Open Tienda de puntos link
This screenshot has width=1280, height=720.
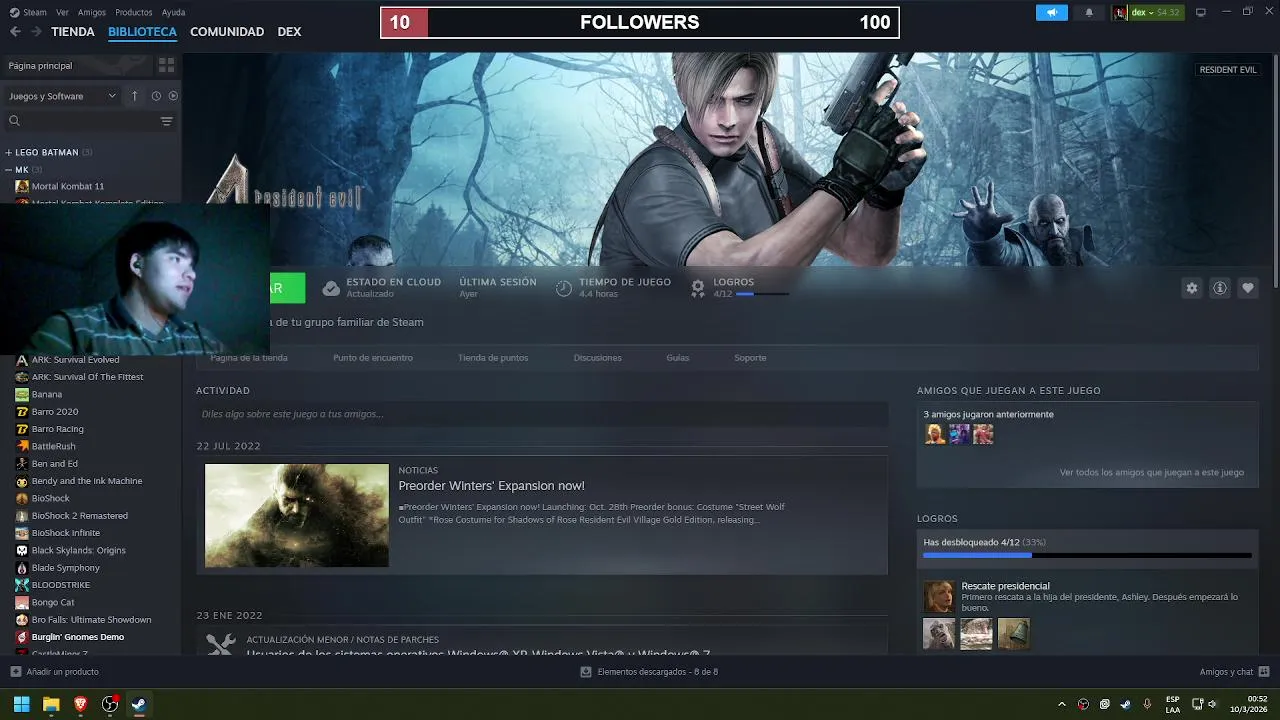point(493,358)
